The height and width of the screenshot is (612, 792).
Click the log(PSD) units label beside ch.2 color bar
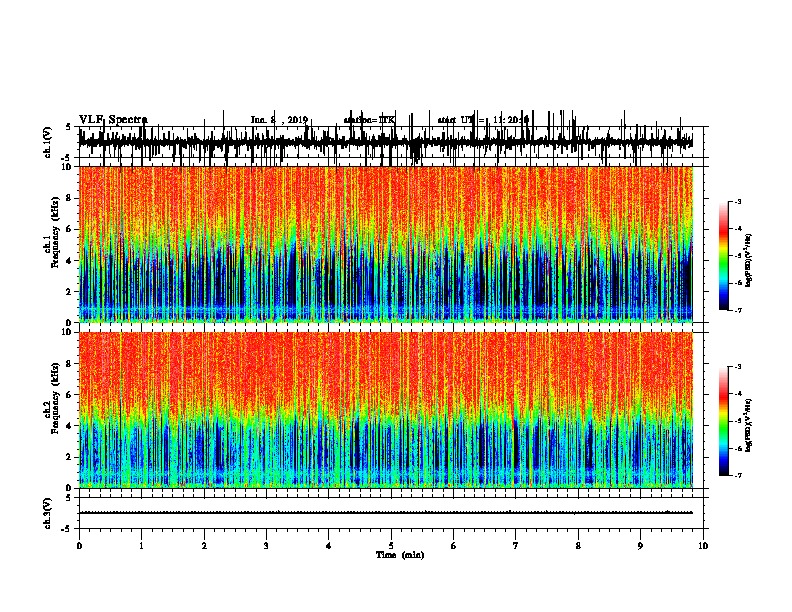(x=749, y=425)
